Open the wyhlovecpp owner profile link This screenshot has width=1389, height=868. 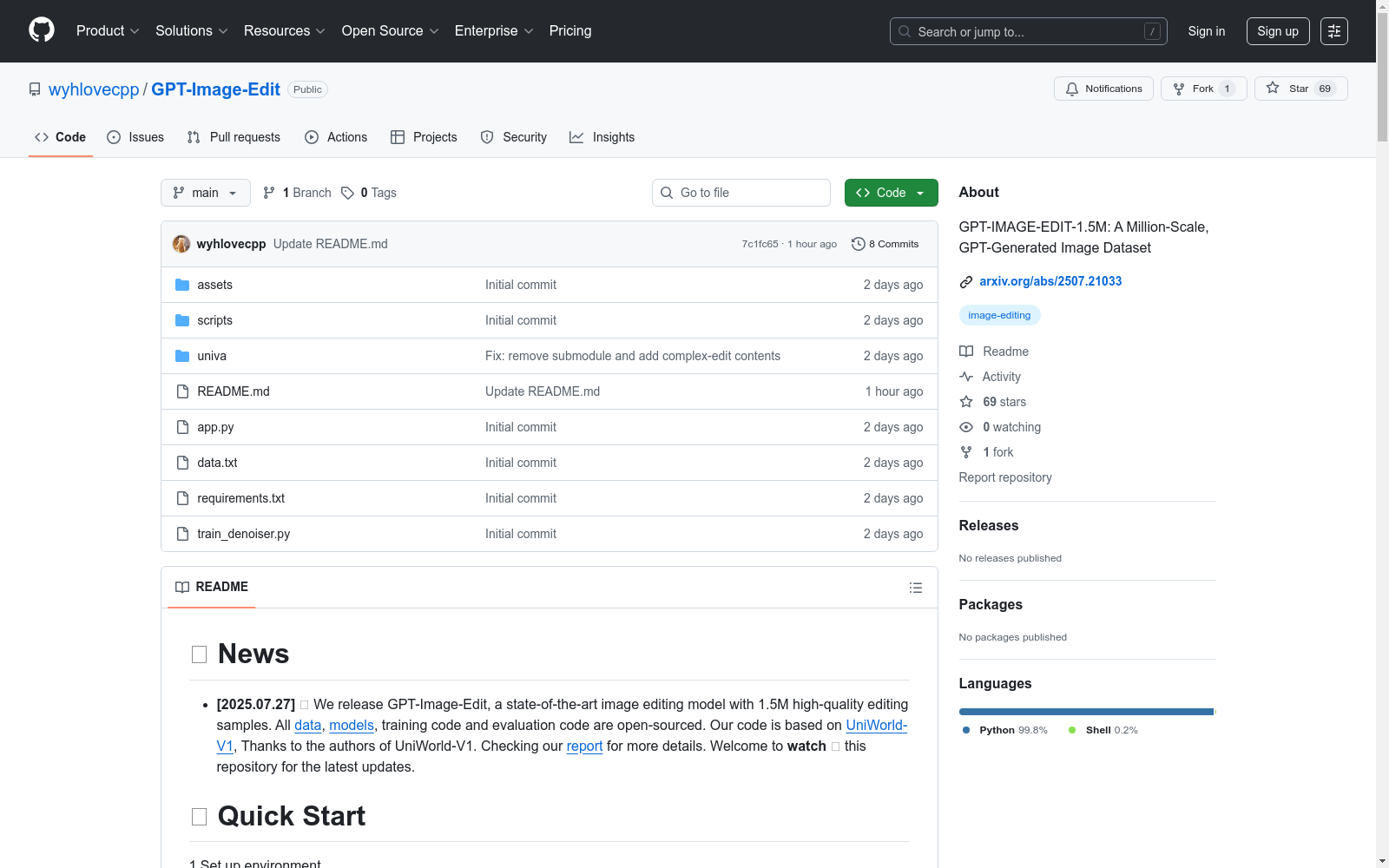click(94, 89)
